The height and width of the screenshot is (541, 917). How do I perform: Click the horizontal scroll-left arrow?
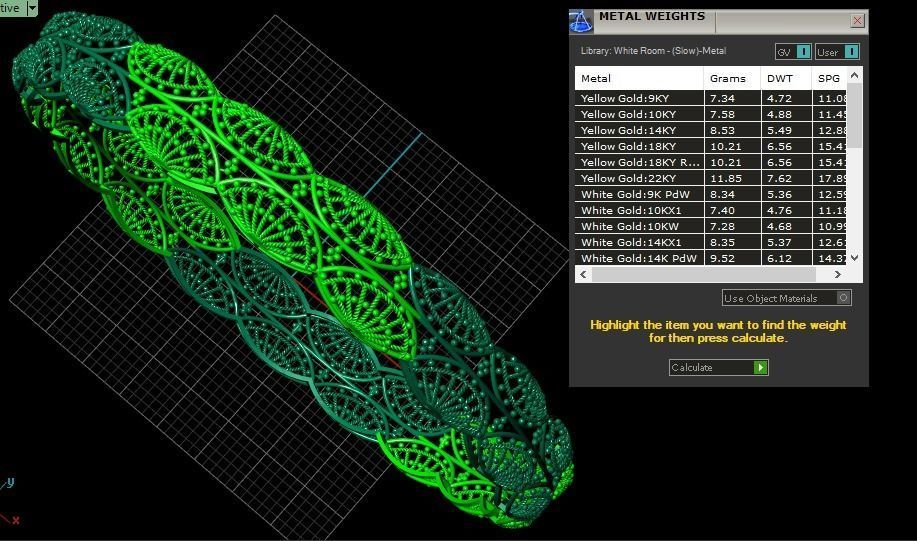[x=582, y=274]
